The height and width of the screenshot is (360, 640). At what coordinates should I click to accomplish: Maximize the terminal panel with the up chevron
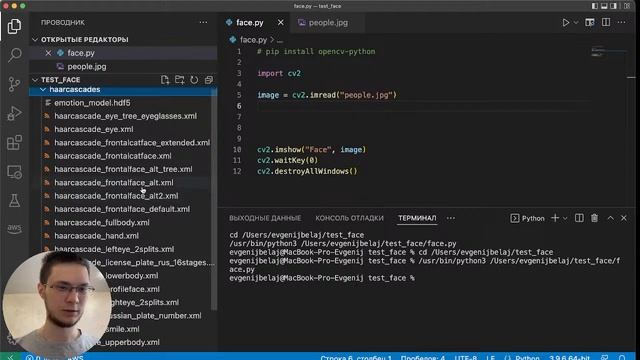pos(610,218)
